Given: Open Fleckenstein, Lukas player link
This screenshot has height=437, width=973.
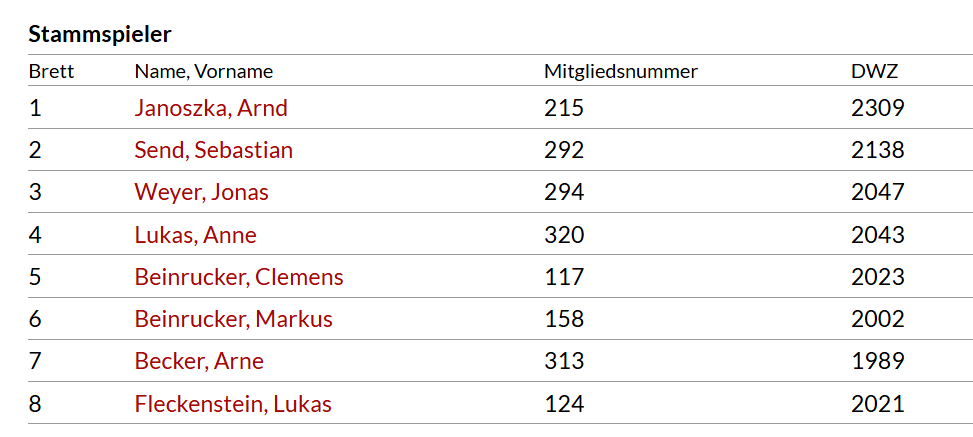Looking at the screenshot, I should click(233, 405).
